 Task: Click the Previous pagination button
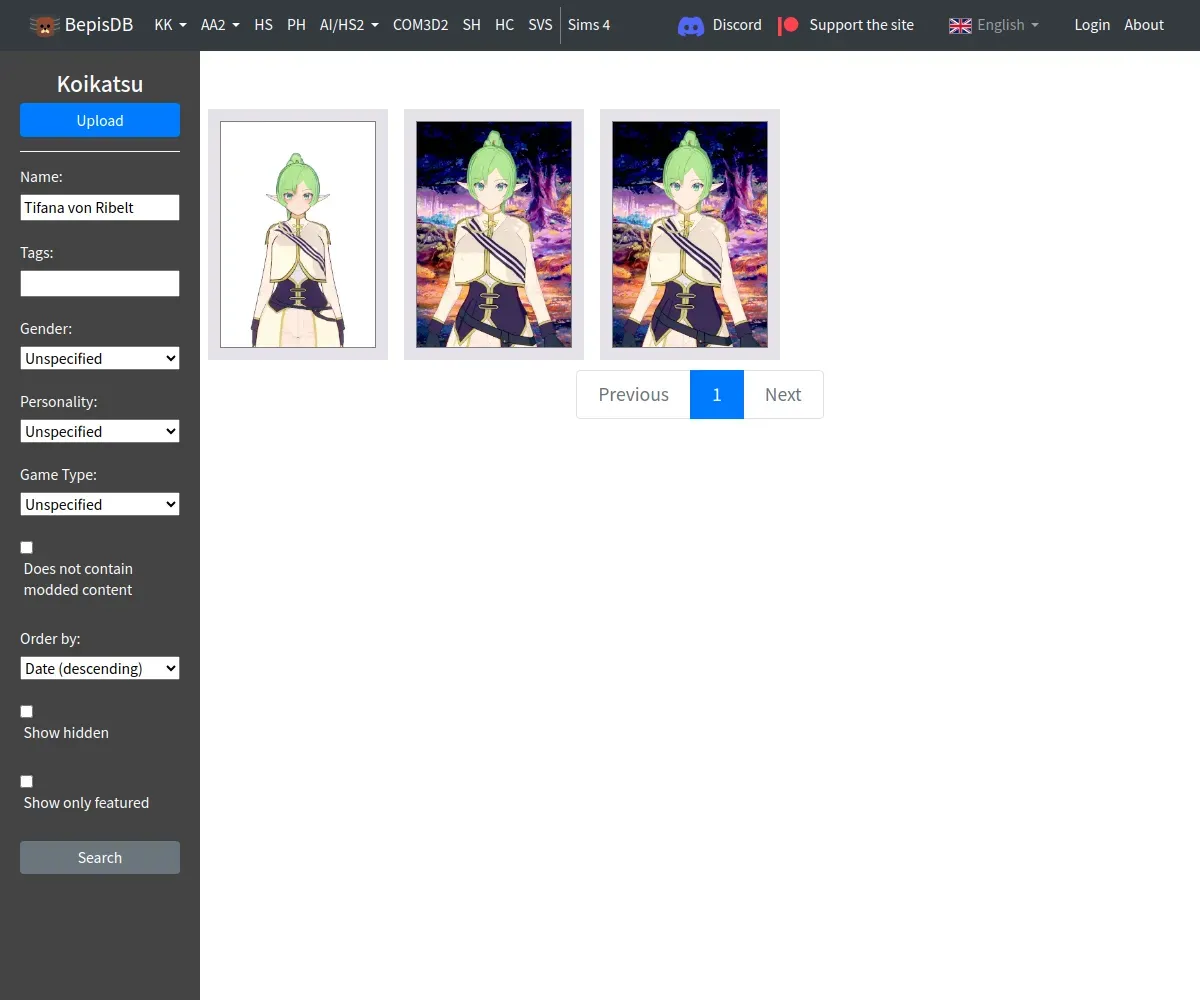point(633,394)
